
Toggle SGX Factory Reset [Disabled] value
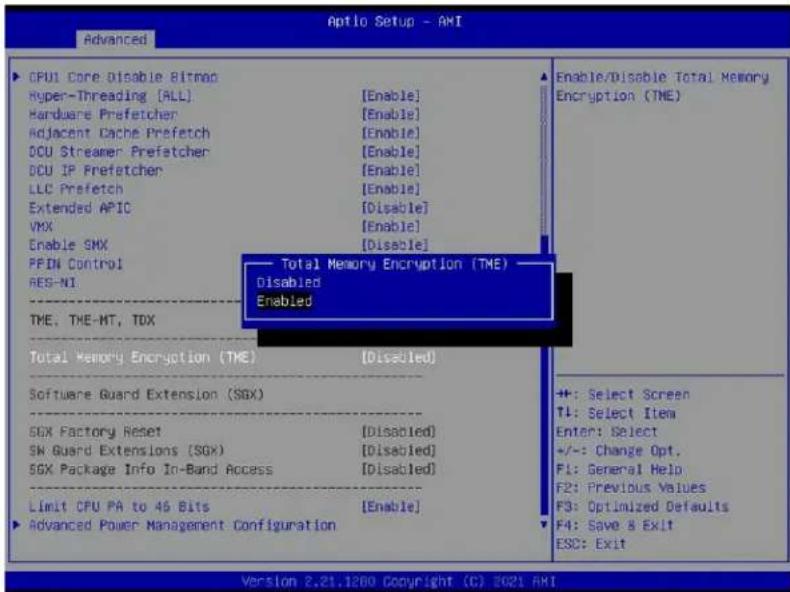click(x=398, y=431)
